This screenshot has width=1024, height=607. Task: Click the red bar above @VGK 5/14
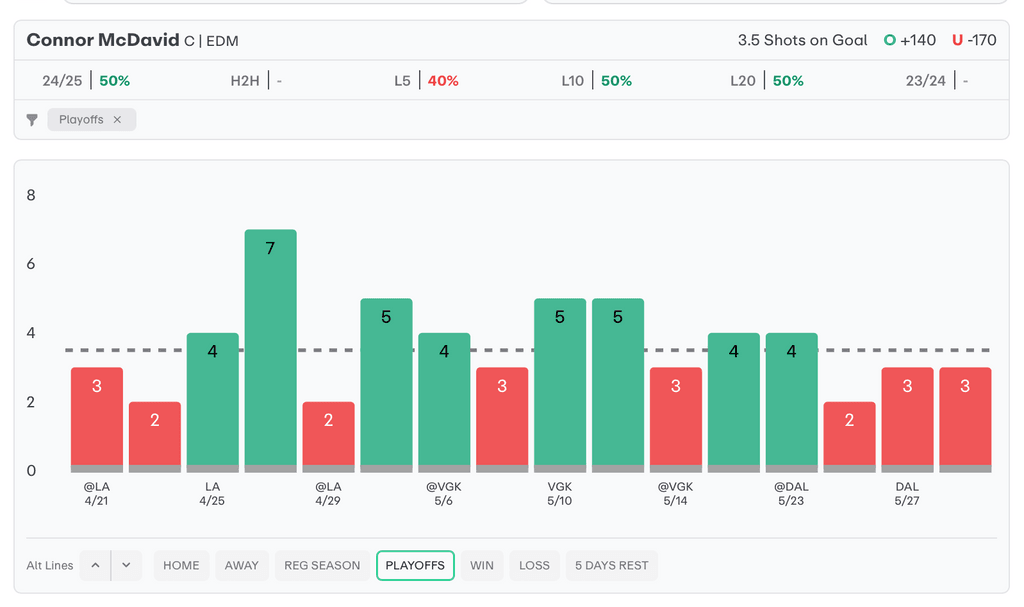click(x=676, y=419)
